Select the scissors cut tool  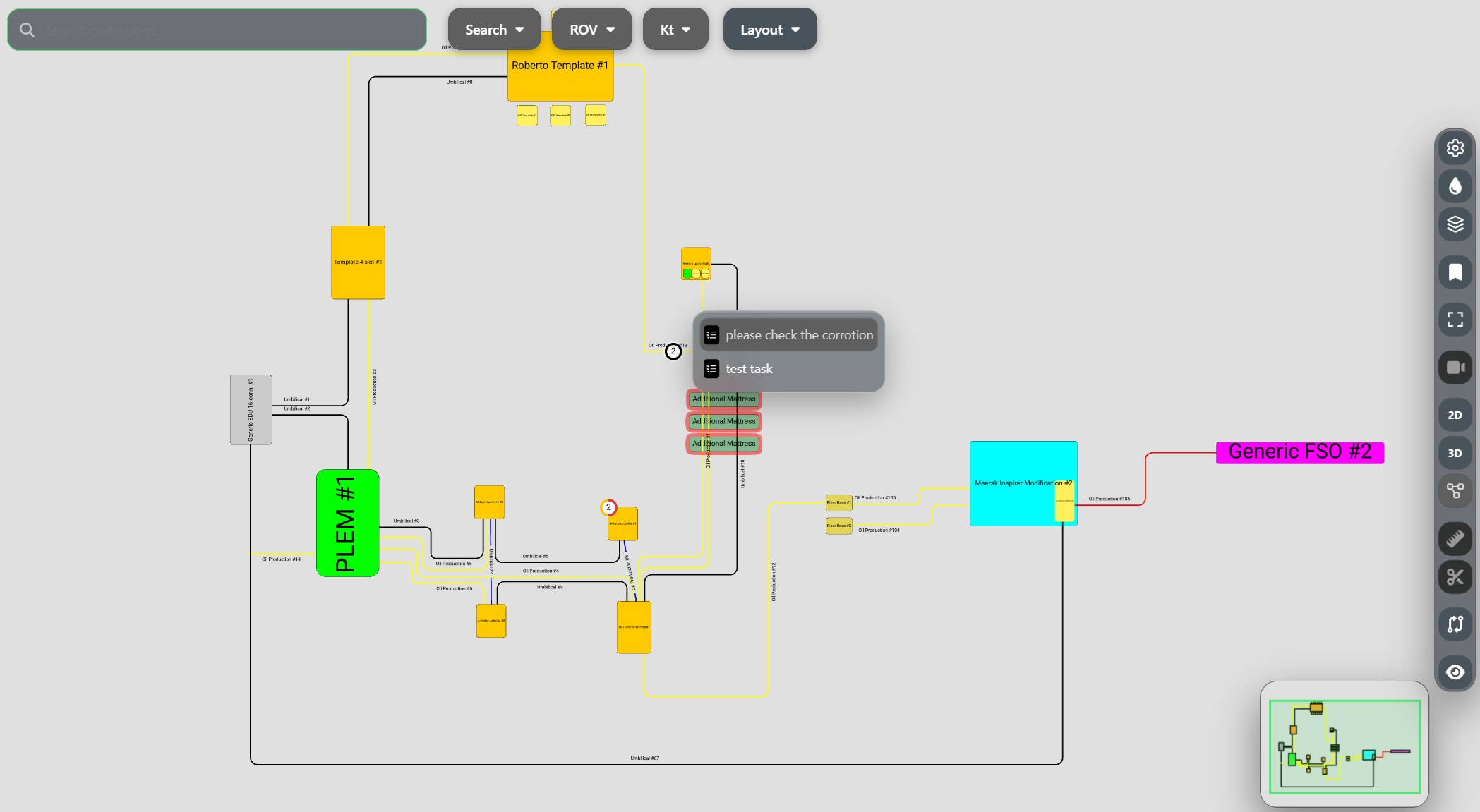click(x=1455, y=577)
